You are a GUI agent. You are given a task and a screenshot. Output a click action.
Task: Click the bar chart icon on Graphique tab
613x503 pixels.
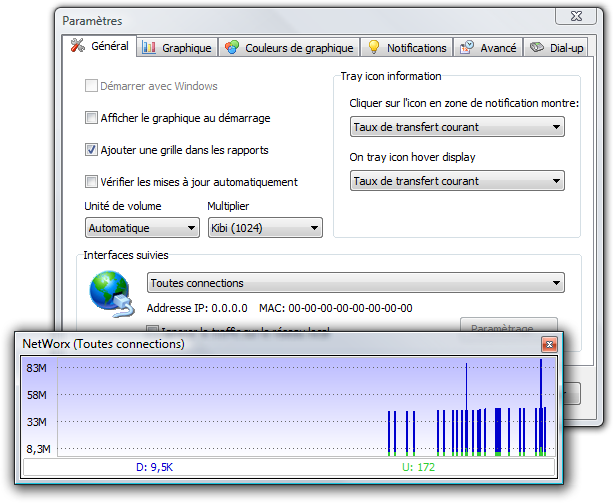coord(149,48)
